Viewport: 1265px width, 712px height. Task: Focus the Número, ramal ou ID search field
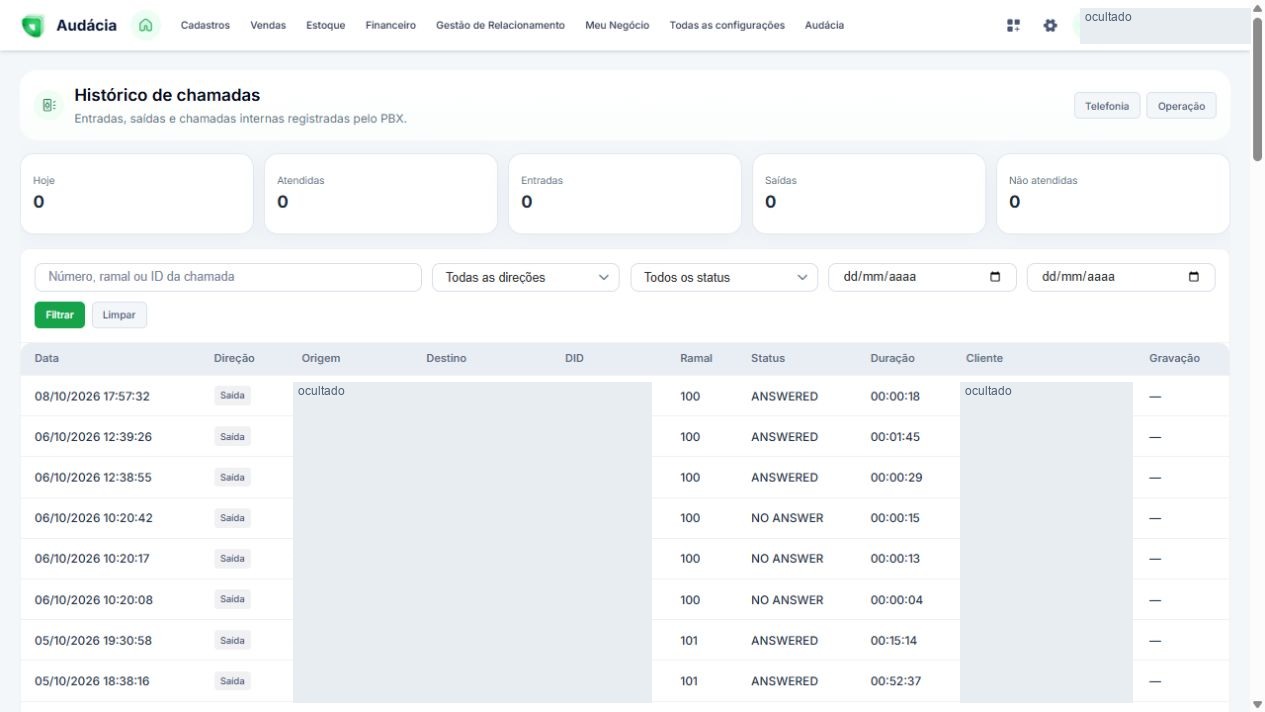[x=228, y=277]
